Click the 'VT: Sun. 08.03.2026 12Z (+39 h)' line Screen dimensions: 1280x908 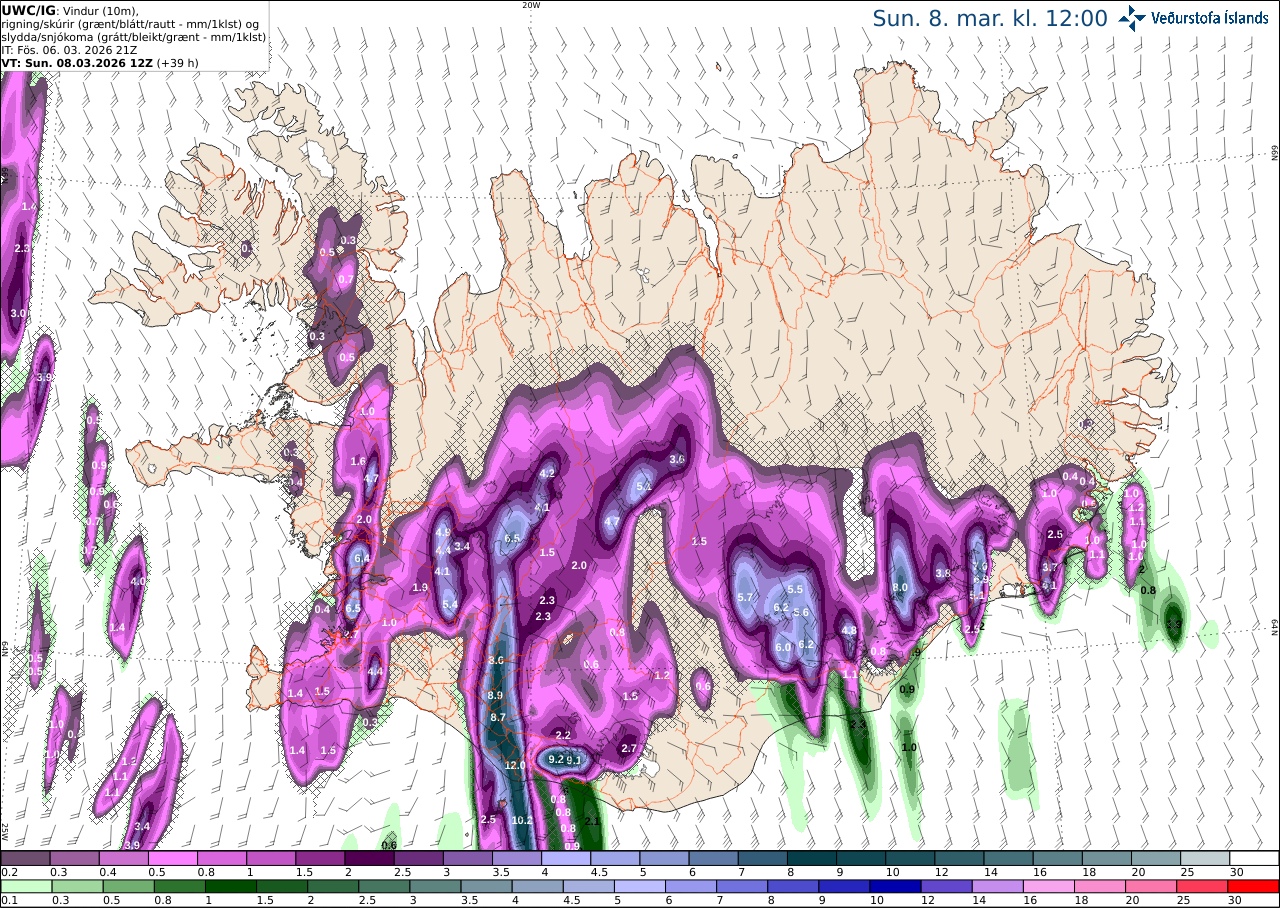click(100, 63)
